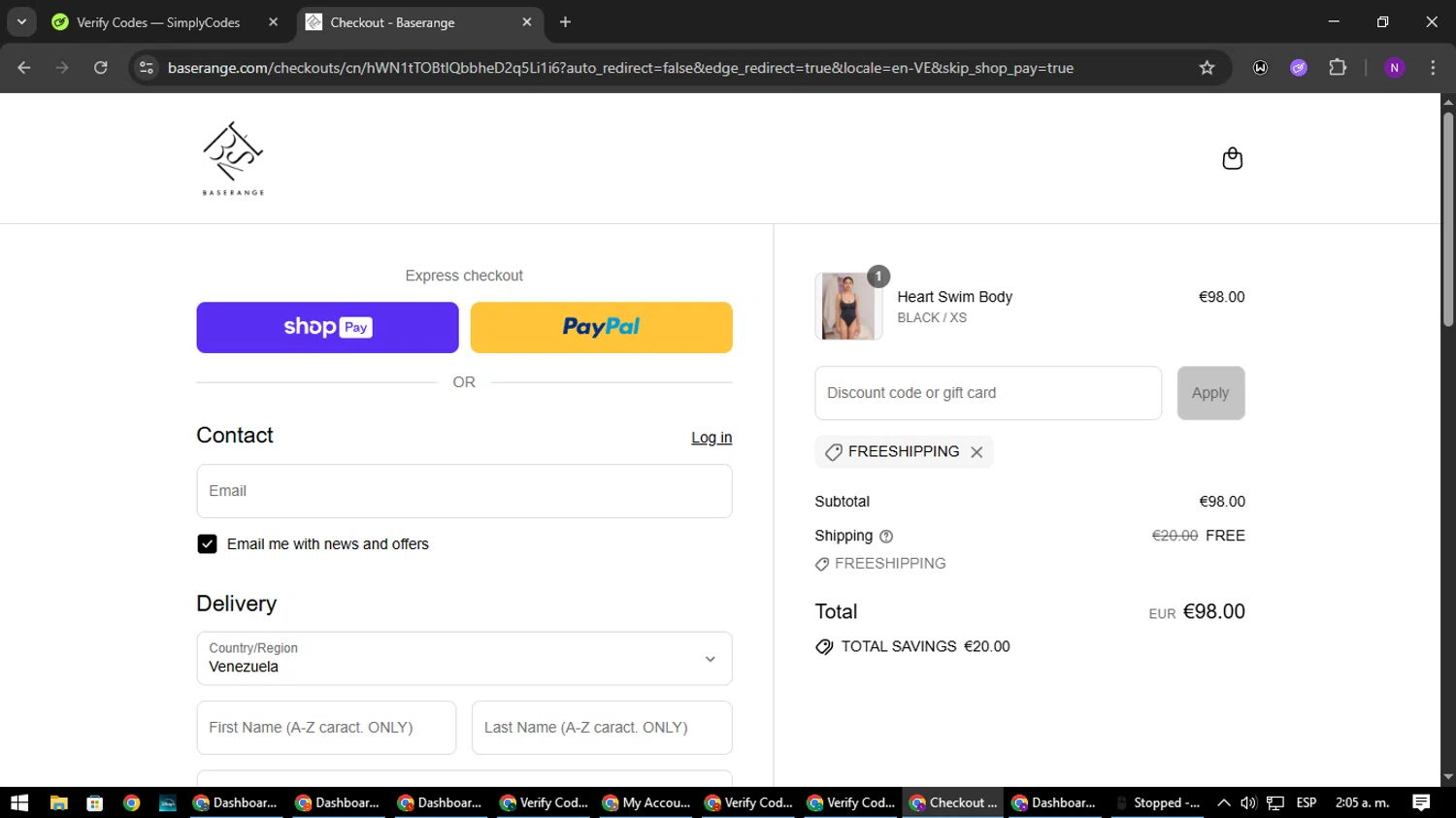Click the purple extension icon in toolbar
This screenshot has height=818, width=1456.
[1299, 68]
